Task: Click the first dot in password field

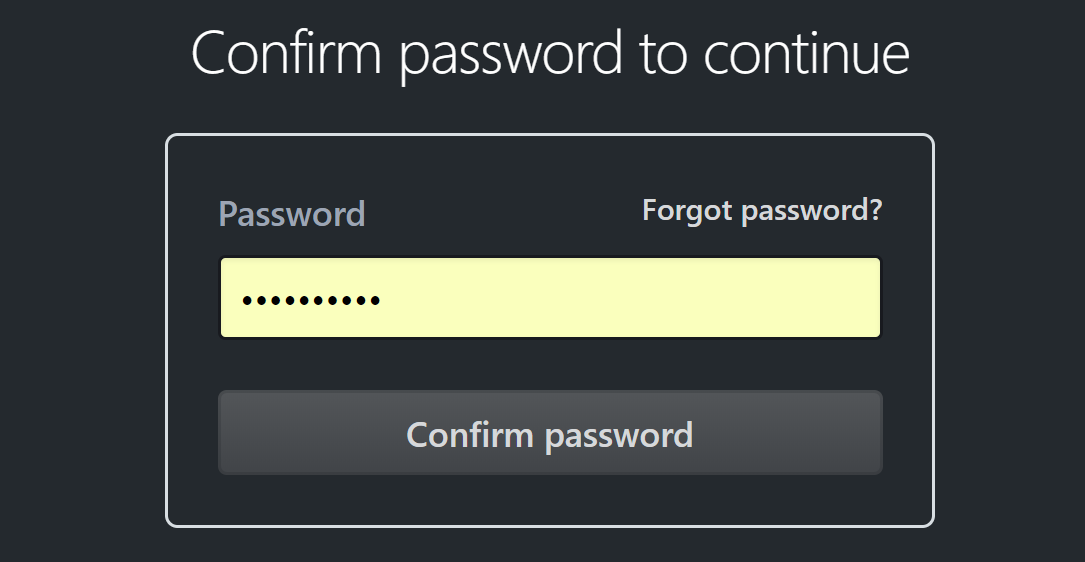Action: [x=248, y=299]
